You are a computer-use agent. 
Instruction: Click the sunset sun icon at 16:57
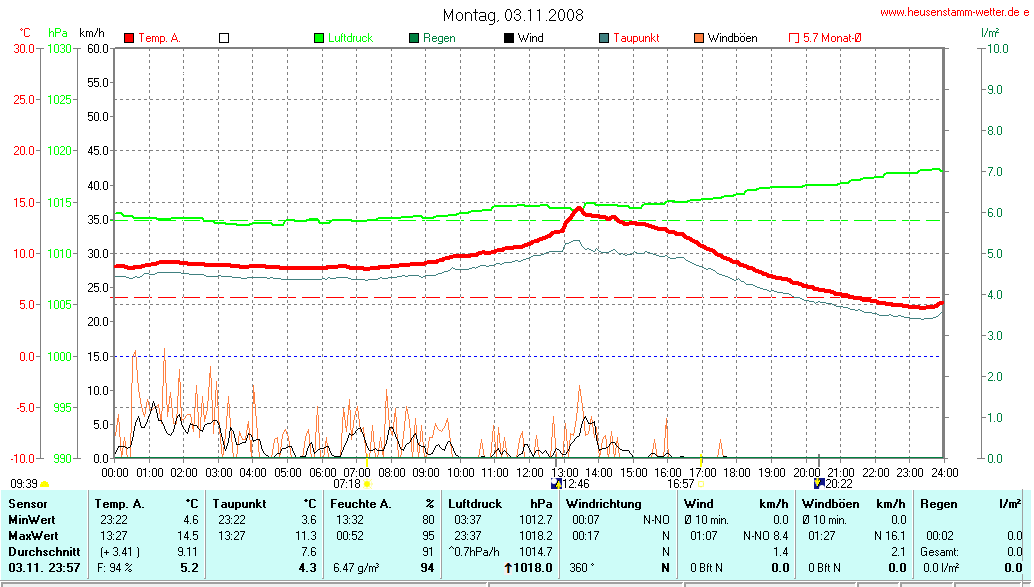[x=700, y=484]
